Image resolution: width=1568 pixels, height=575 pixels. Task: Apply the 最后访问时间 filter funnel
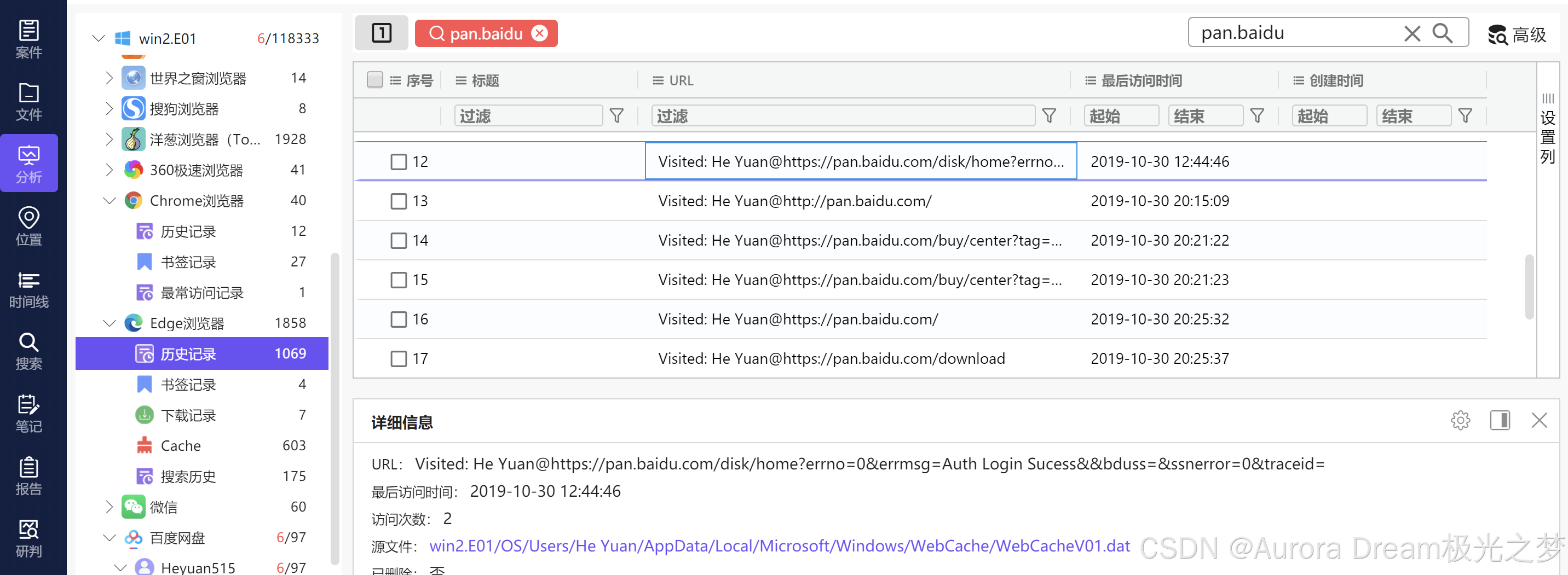(1258, 115)
